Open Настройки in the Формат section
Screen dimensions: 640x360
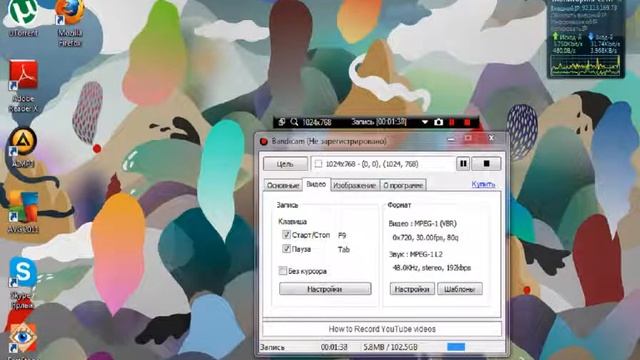(x=412, y=289)
